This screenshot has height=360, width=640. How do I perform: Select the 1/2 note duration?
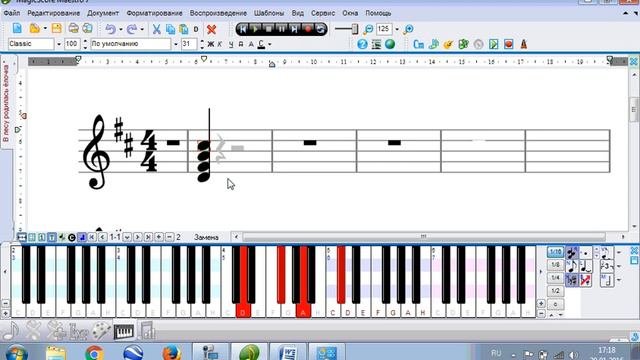[556, 291]
